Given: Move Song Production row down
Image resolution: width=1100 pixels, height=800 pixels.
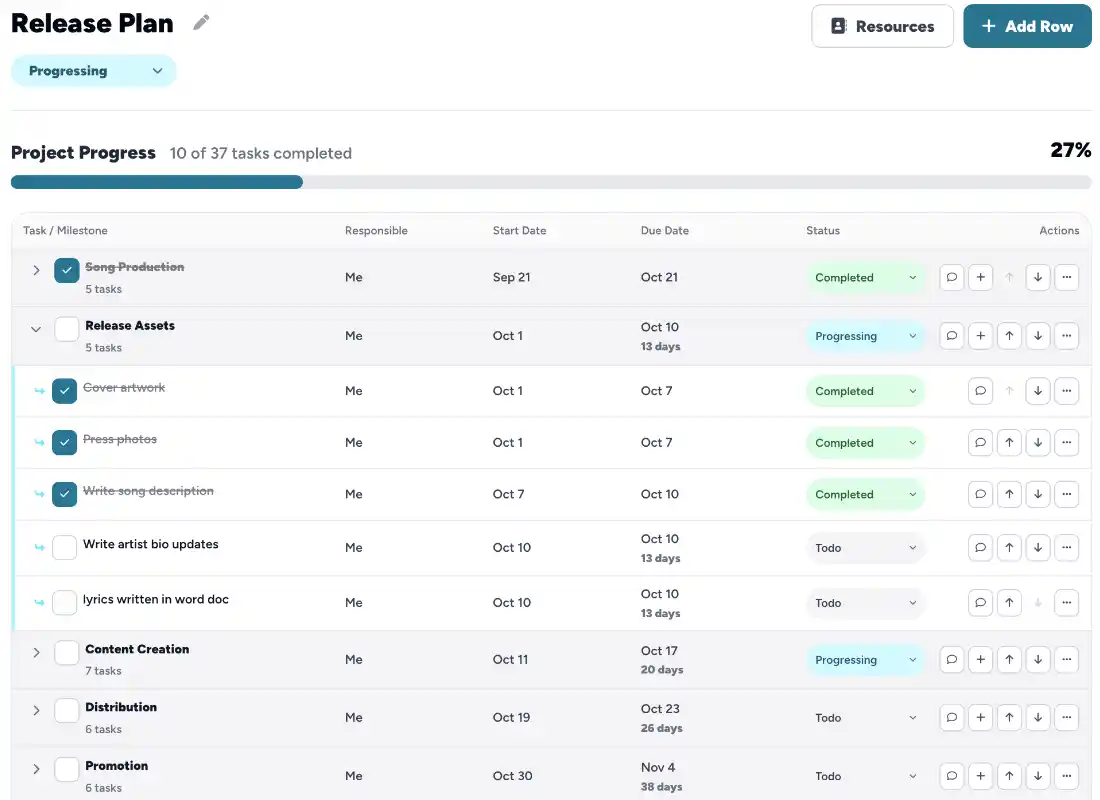Looking at the screenshot, I should point(1038,277).
